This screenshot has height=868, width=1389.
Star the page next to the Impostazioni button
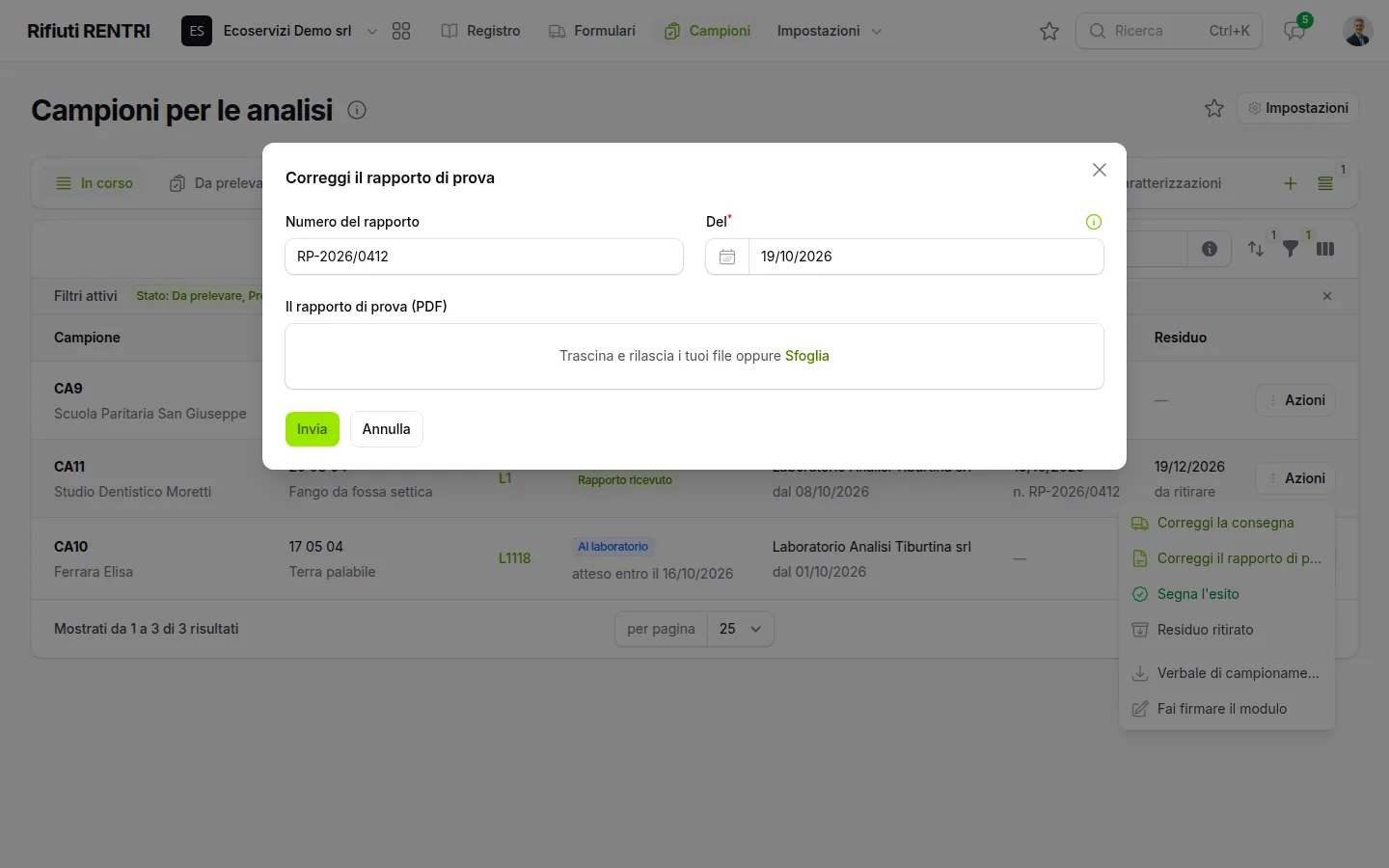coord(1214,108)
